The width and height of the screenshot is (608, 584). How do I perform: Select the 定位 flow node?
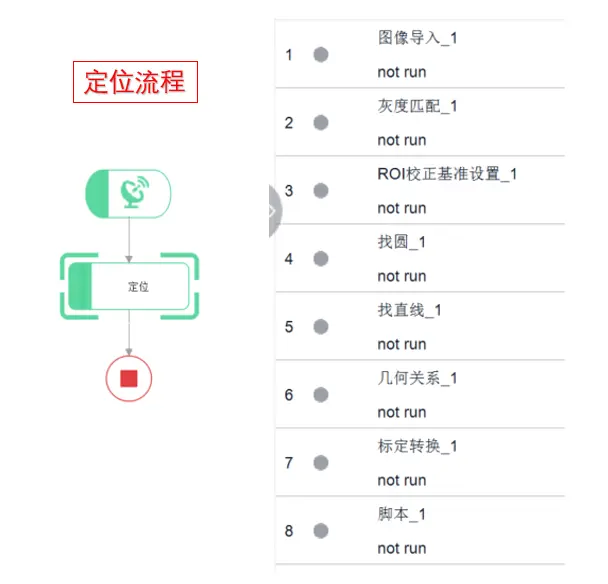129,286
